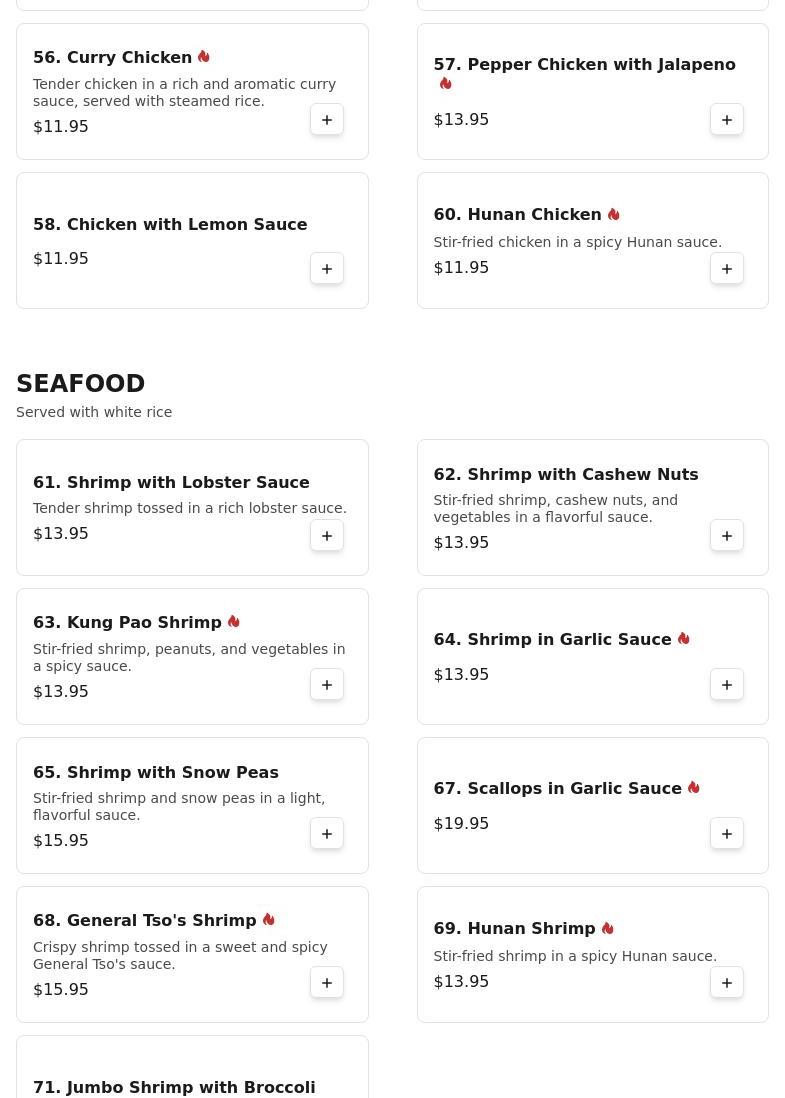Image resolution: width=785 pixels, height=1098 pixels.
Task: Click the SEAFOOD section heading
Action: 81,384
